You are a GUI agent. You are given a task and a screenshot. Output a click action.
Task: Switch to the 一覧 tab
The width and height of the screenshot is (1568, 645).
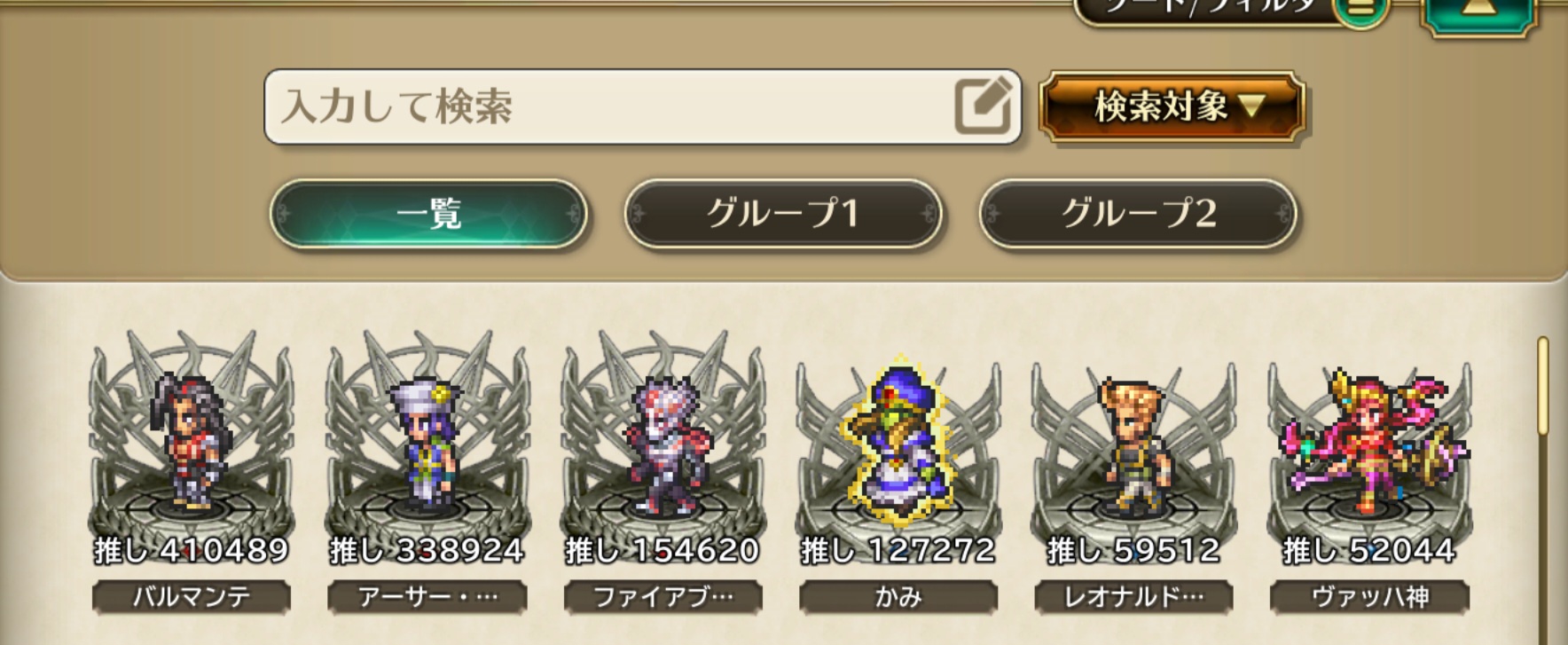click(x=428, y=214)
